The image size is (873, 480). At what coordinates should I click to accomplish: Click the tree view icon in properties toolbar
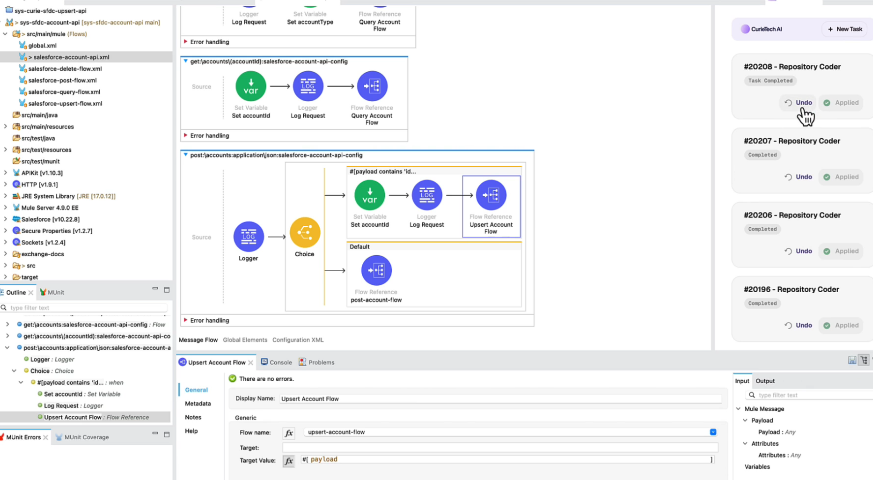pos(864,360)
